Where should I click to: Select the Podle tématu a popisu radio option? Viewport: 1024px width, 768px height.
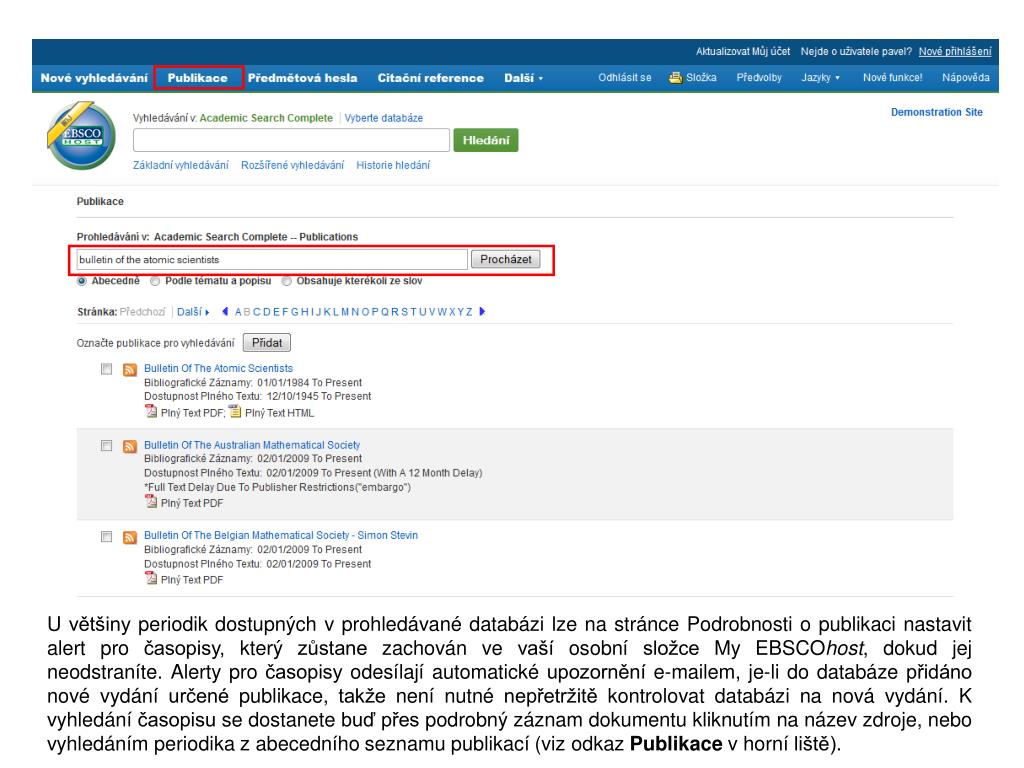[155, 281]
